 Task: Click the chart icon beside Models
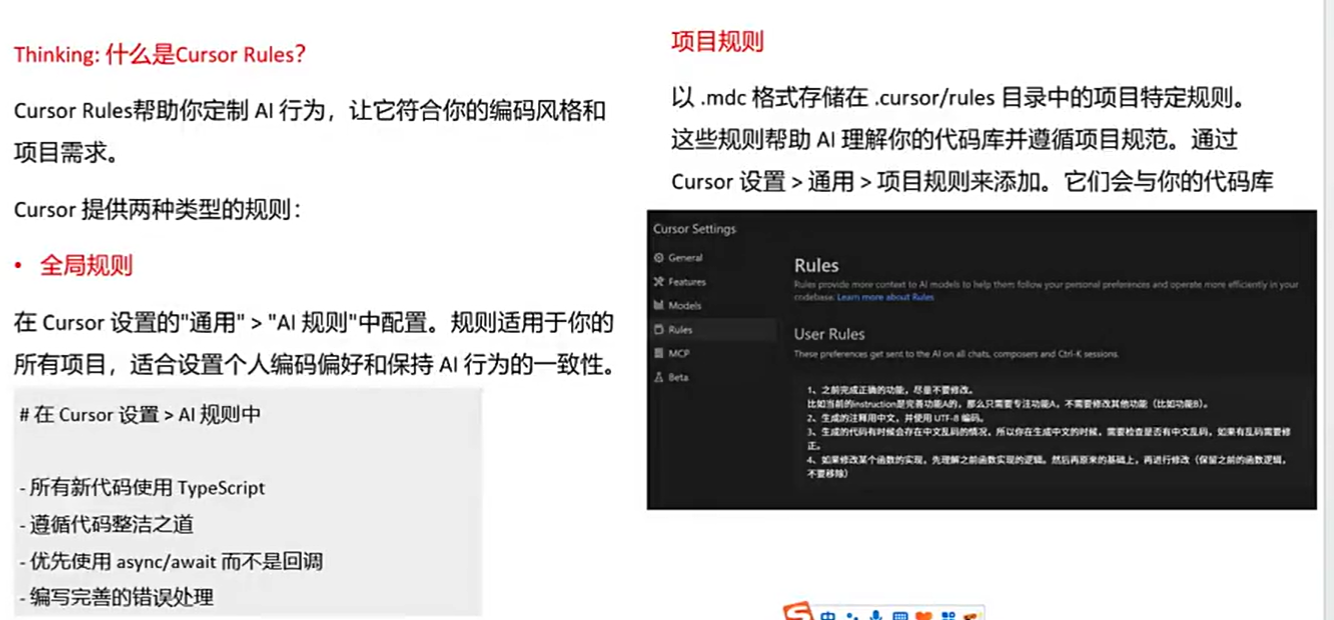tap(659, 306)
